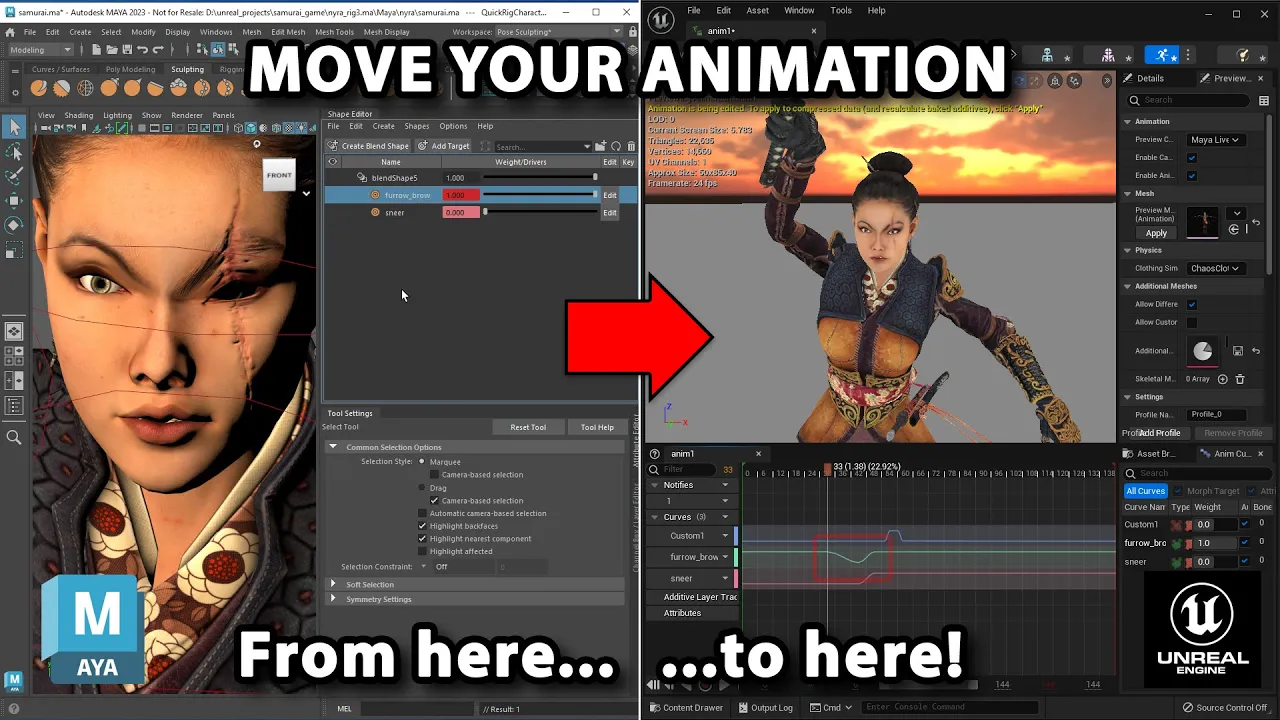Open the Cmd console type dropdown
Screen dimensions: 1280x720
click(830, 708)
